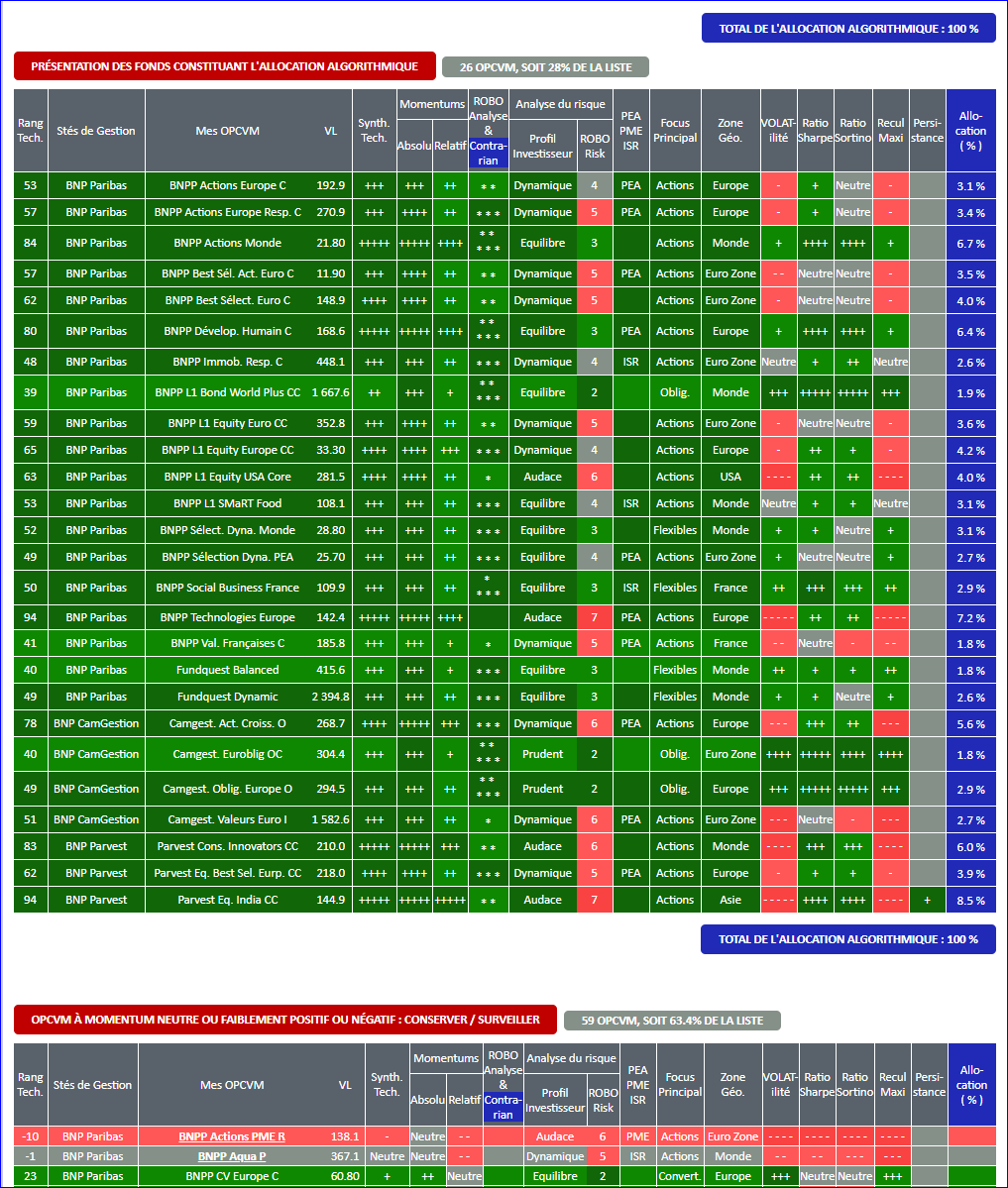Image resolution: width=1008 pixels, height=1188 pixels.
Task: Select fund 'BNPP Sélect. Dyna. Monde'
Action: point(228,530)
